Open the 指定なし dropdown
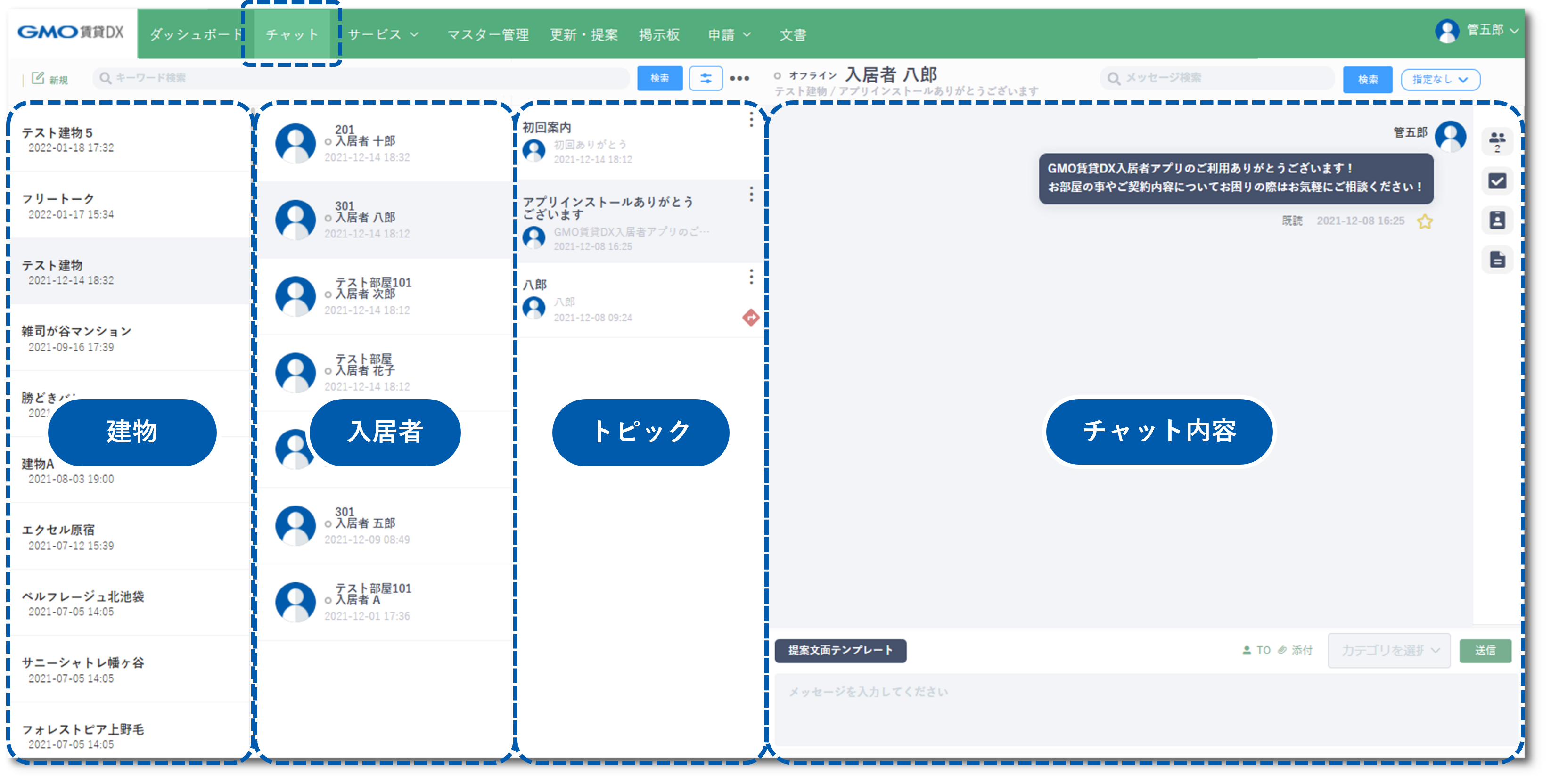1551x784 pixels. click(x=1440, y=79)
